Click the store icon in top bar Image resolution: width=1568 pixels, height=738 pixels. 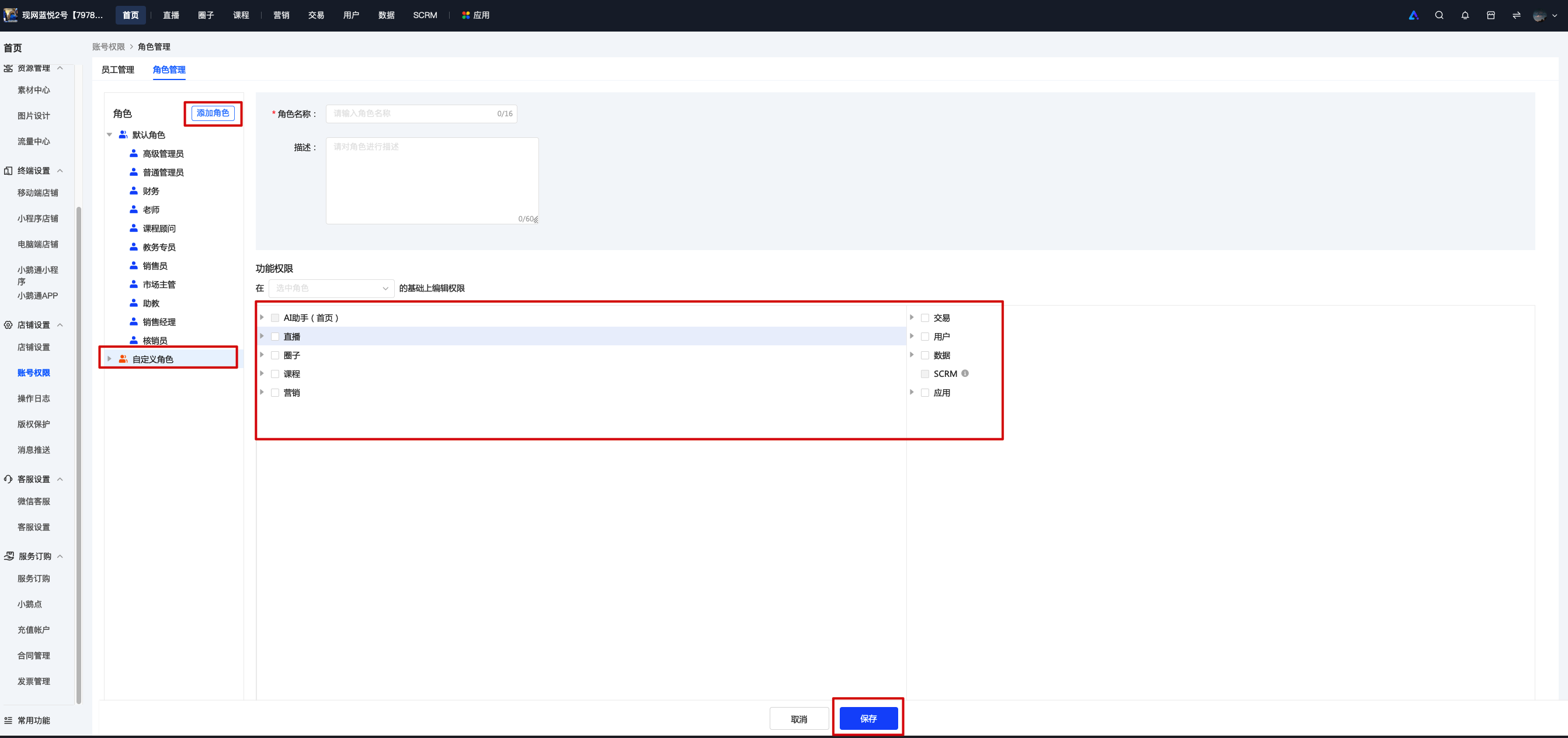[1491, 15]
